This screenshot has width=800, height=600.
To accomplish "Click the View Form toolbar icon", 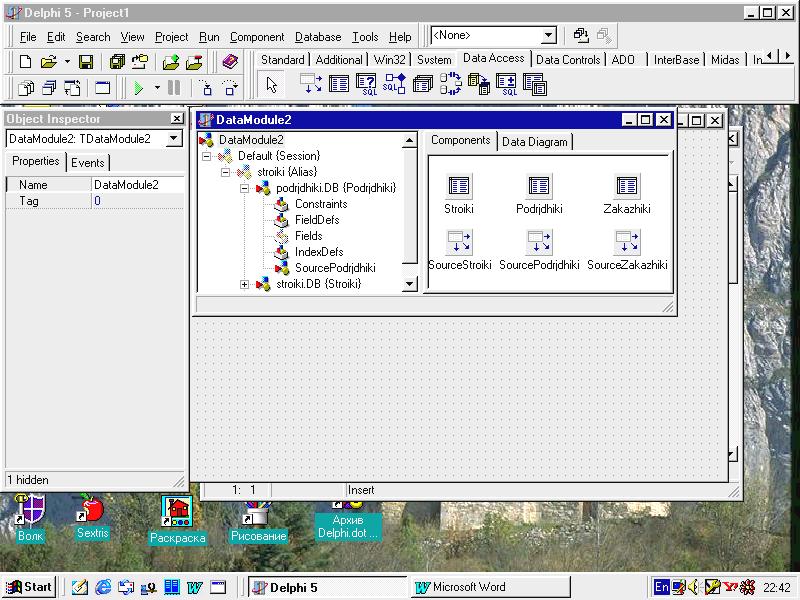I will pyautogui.click(x=49, y=88).
